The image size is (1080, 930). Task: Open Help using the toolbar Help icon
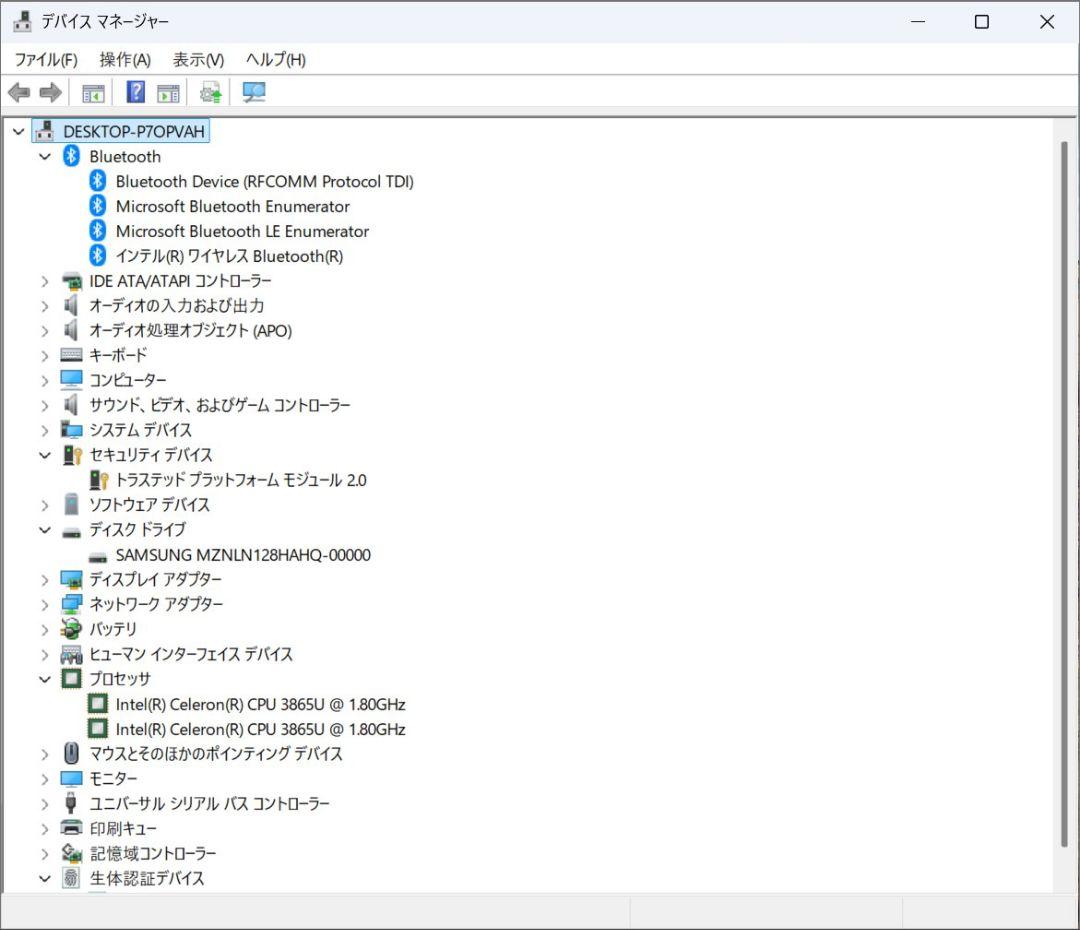pos(133,92)
